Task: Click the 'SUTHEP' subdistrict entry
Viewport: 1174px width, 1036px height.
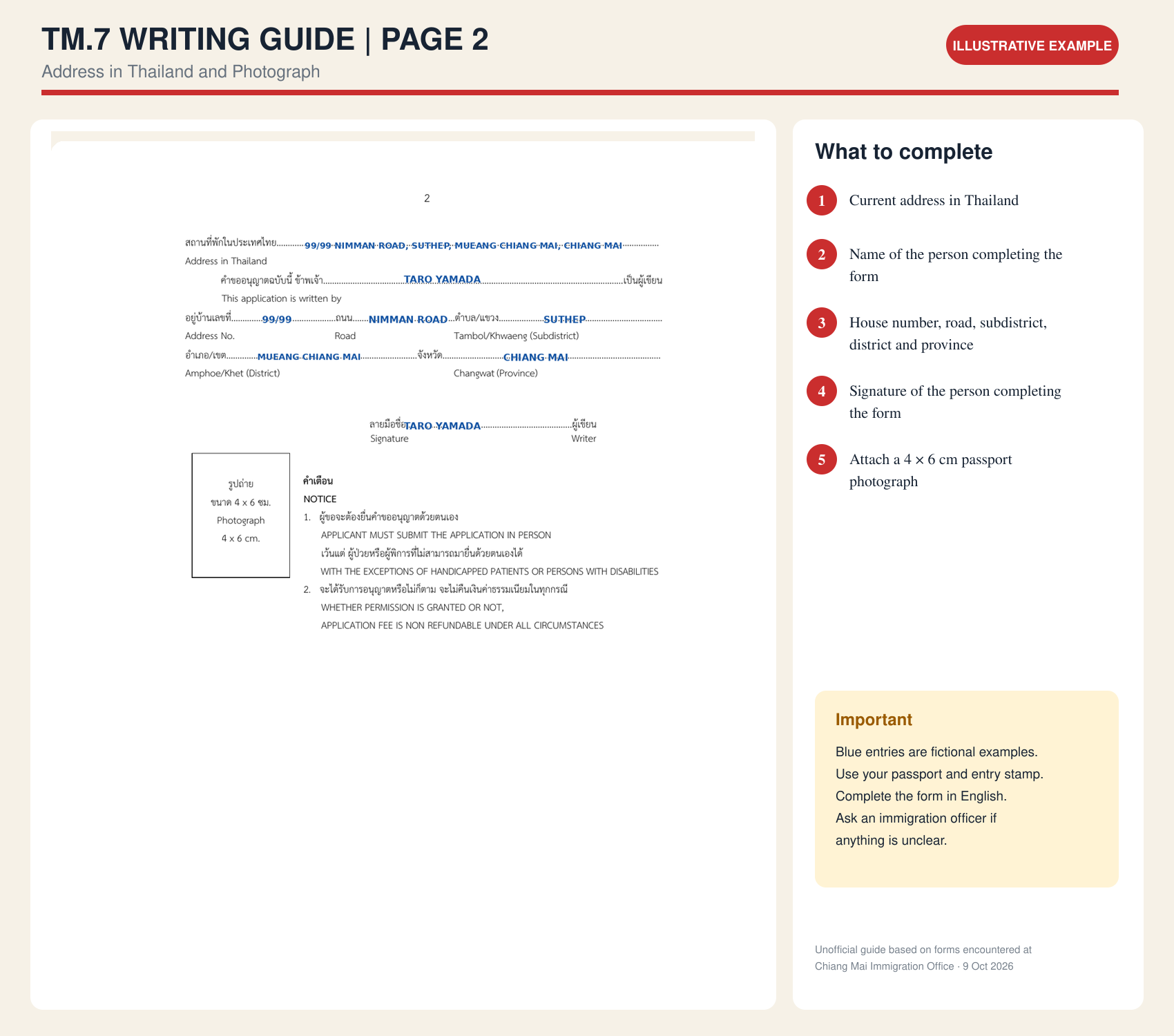Action: click(564, 320)
